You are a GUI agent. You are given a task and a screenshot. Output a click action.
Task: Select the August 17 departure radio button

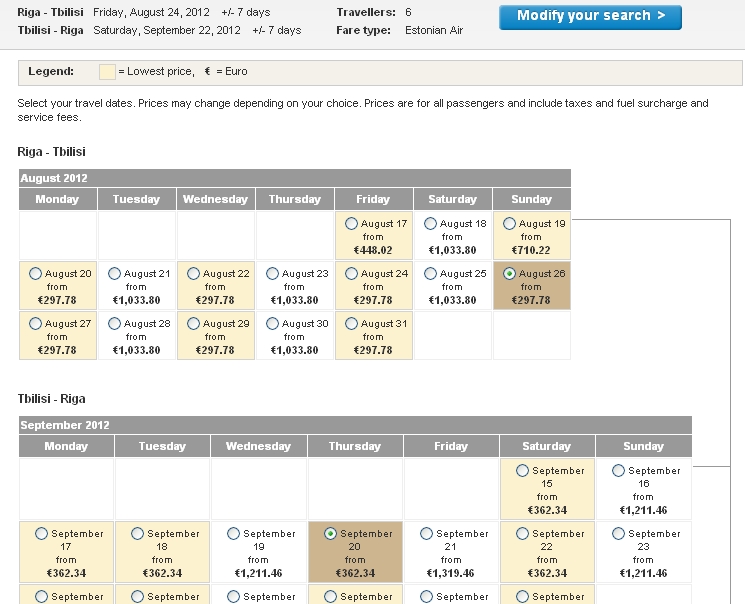point(351,223)
